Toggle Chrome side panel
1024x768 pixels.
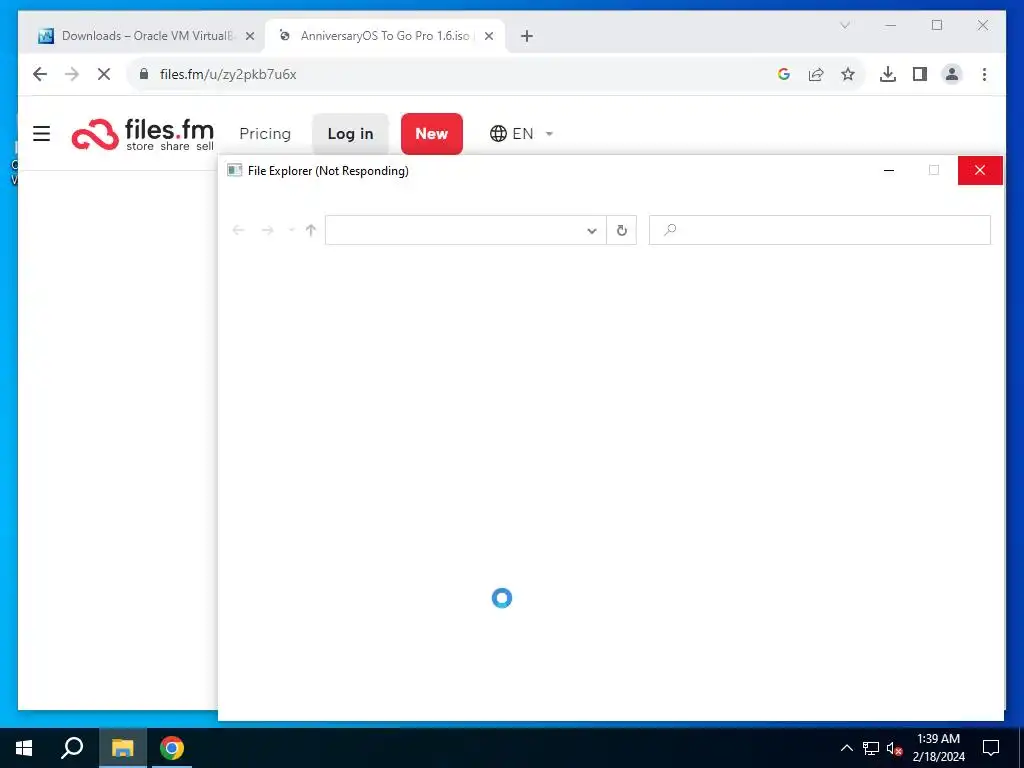click(x=920, y=74)
